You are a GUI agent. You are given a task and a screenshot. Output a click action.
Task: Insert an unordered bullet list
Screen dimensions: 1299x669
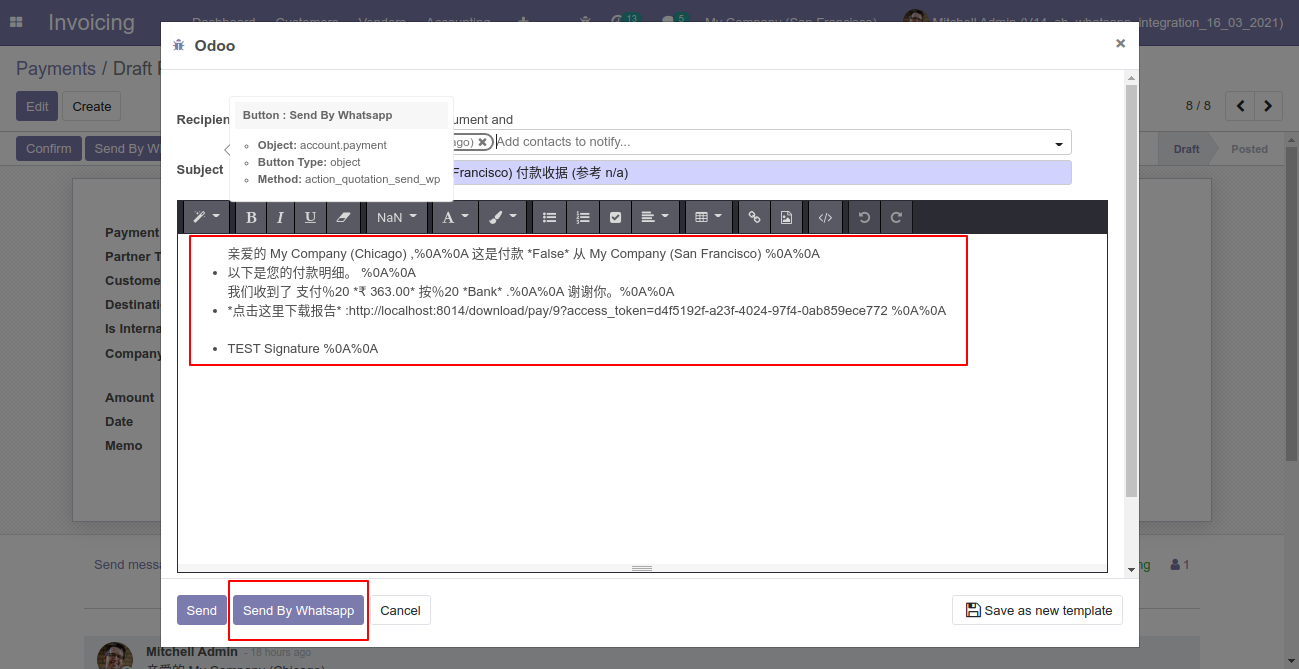click(549, 217)
